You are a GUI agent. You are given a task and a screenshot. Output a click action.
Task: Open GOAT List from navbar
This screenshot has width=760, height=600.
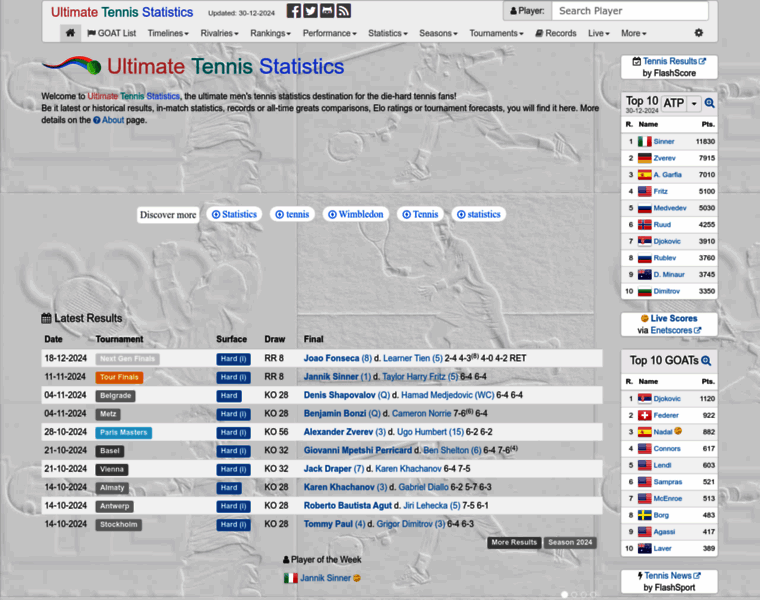111,33
